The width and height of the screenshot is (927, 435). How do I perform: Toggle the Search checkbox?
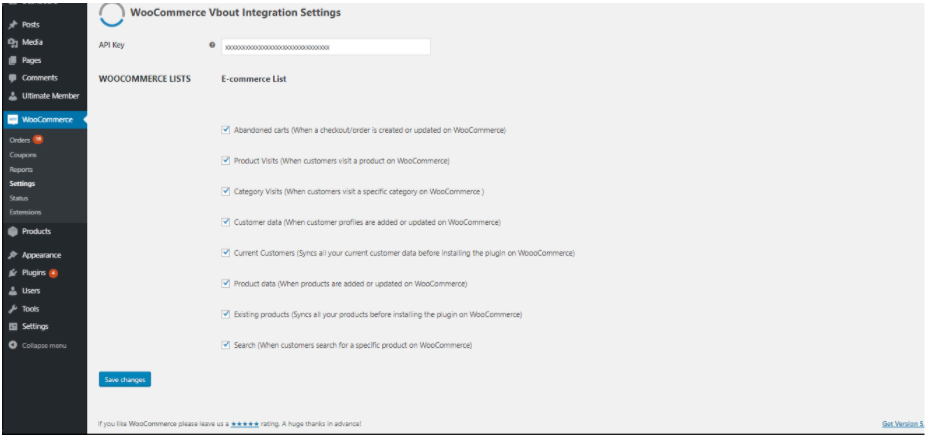pyautogui.click(x=225, y=345)
